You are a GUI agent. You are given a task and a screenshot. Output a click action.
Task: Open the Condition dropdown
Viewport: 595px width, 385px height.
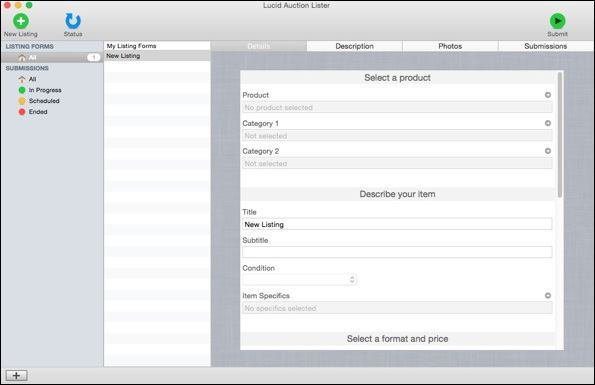click(300, 280)
